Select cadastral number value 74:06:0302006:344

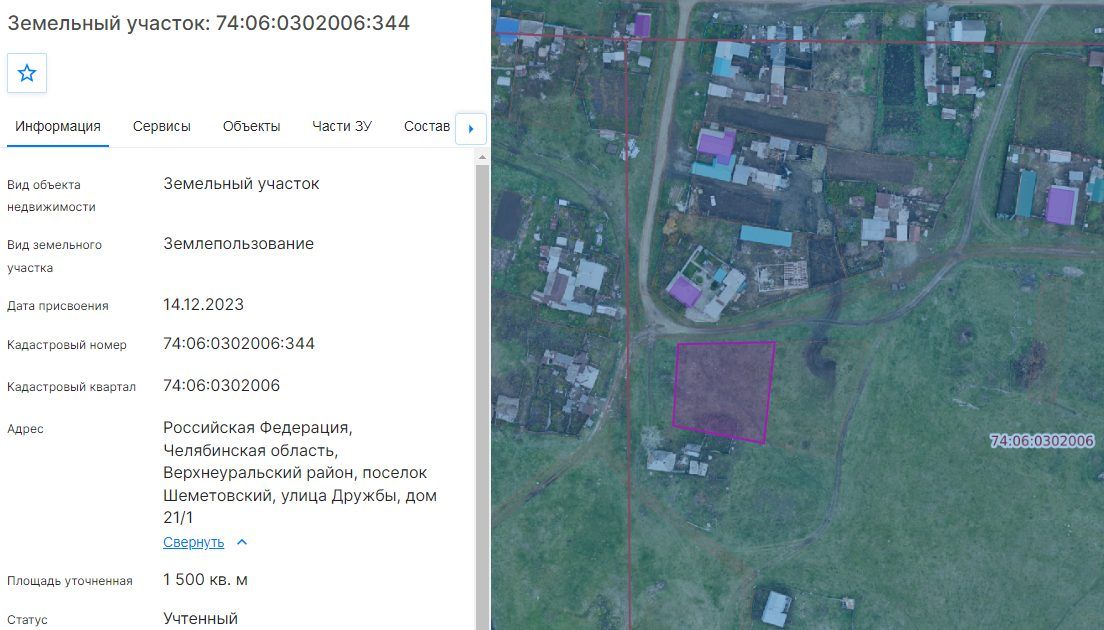click(x=239, y=344)
